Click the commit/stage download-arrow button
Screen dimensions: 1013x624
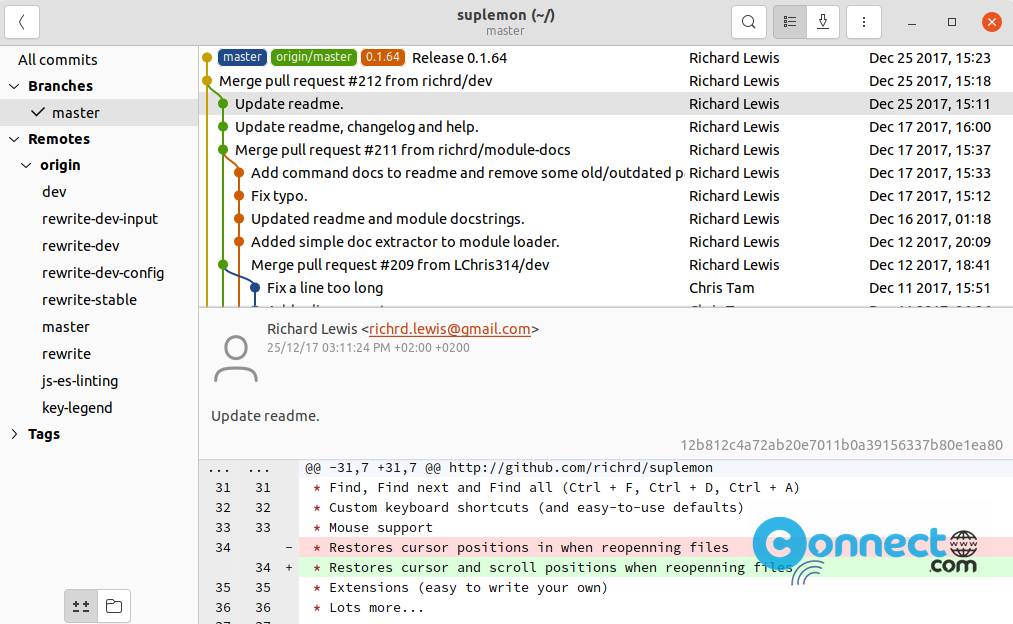tap(823, 22)
